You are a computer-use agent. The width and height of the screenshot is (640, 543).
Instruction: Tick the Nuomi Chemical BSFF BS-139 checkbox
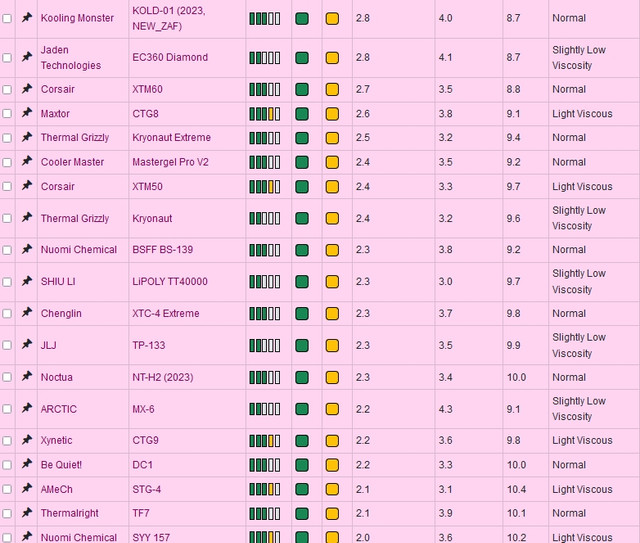[x=7, y=250]
